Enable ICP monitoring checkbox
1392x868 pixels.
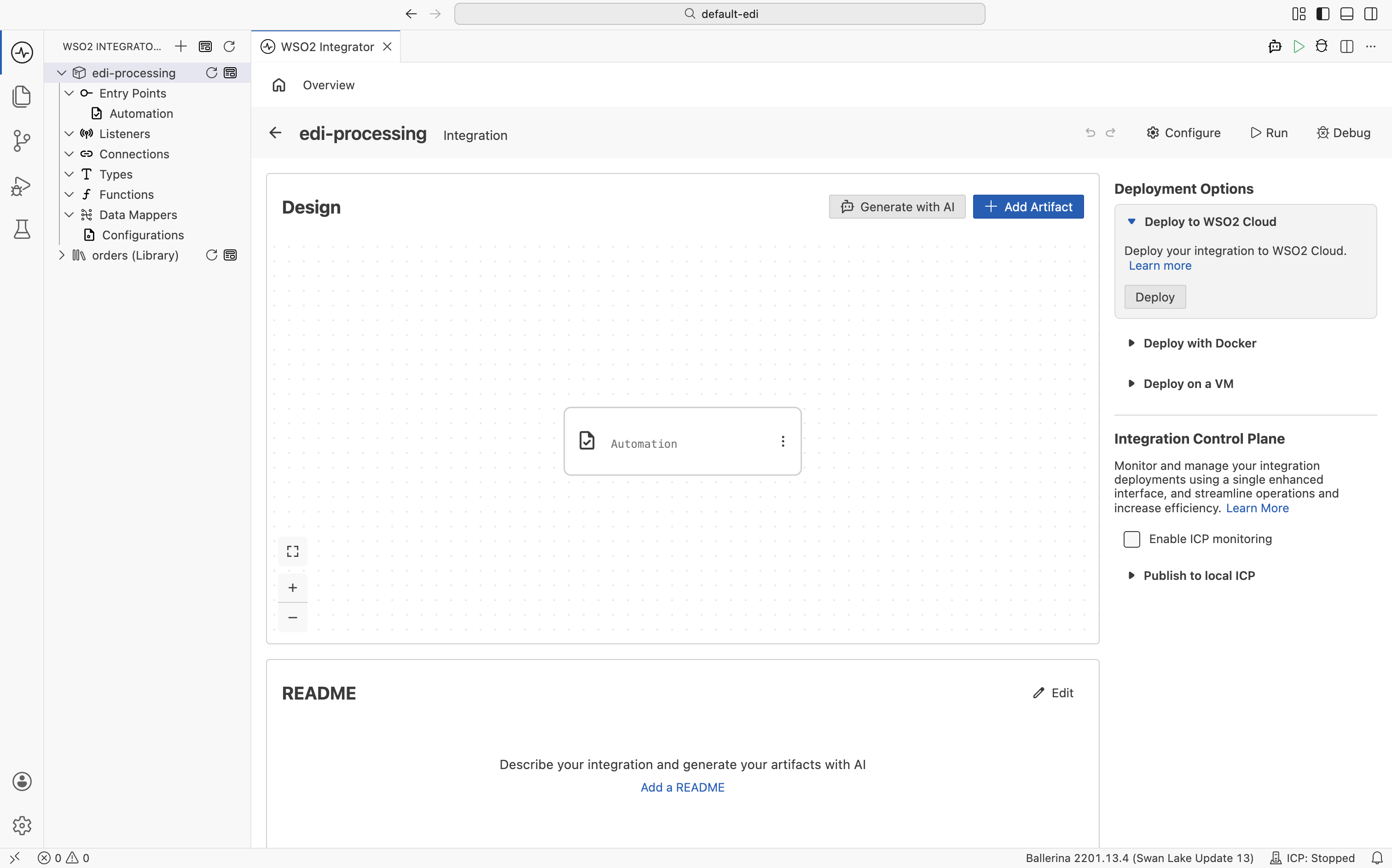point(1131,539)
